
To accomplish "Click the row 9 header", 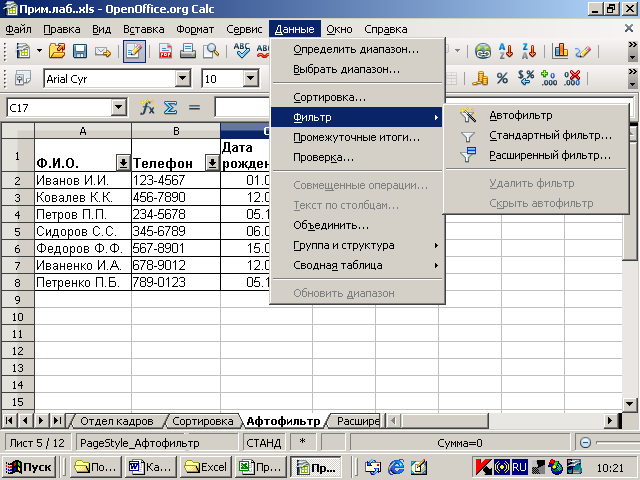I will (x=18, y=300).
